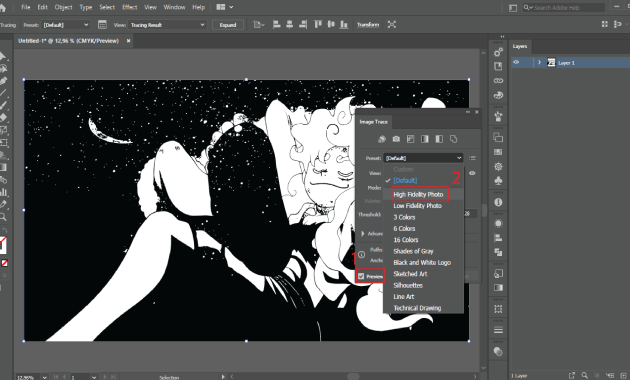The width and height of the screenshot is (630, 380).
Task: Select the Grayscale preset icon in Image Trace
Action: click(425, 139)
